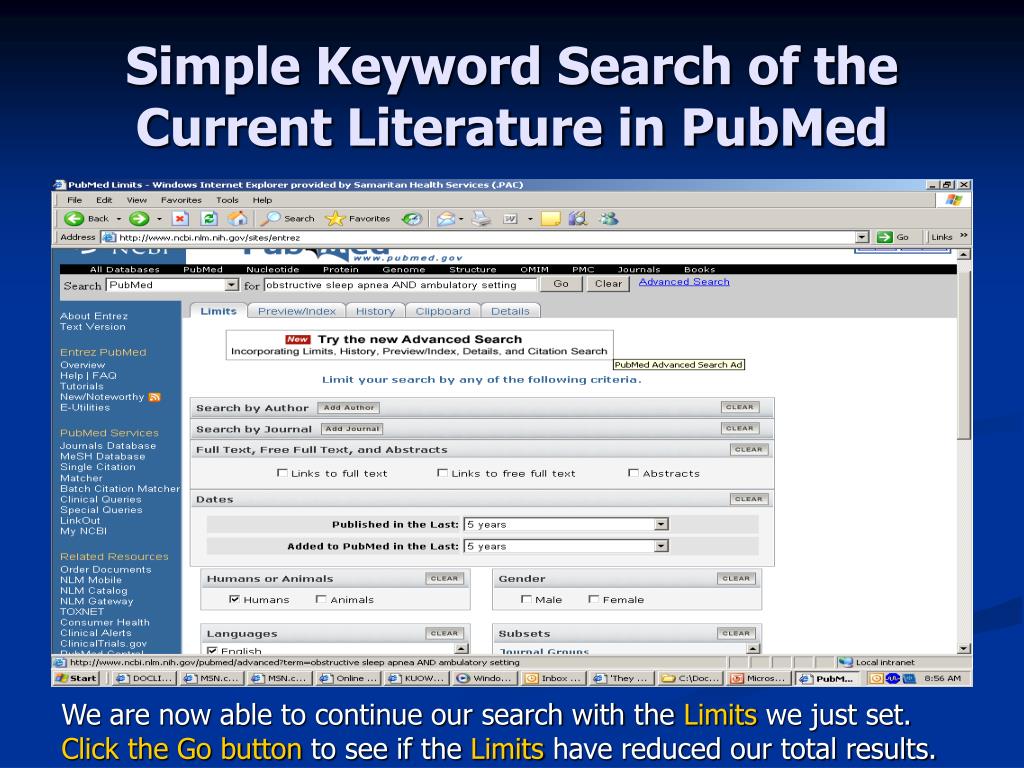
Task: Switch to the Inbox taskbar item
Action: [x=554, y=678]
